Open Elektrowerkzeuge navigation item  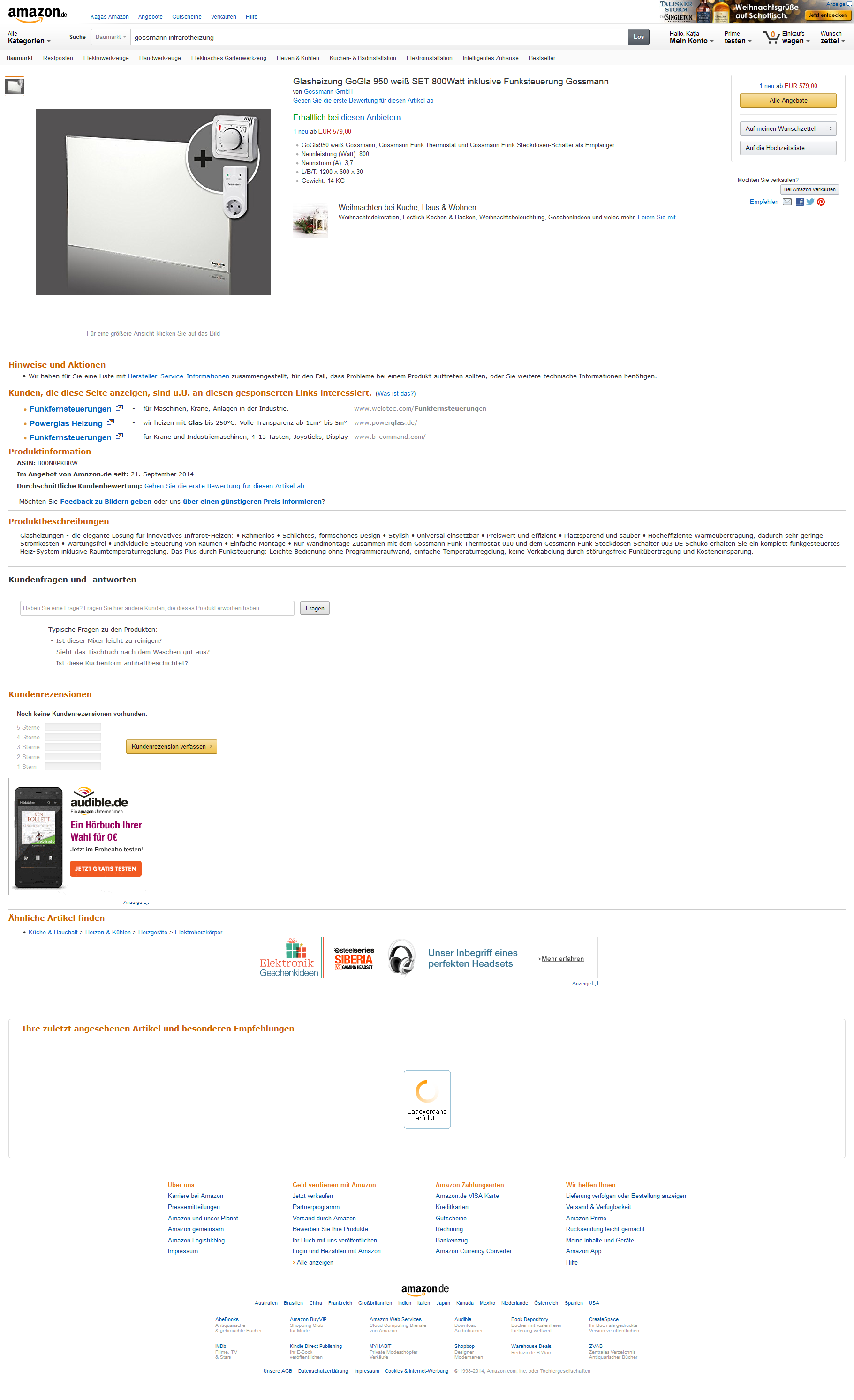(106, 58)
